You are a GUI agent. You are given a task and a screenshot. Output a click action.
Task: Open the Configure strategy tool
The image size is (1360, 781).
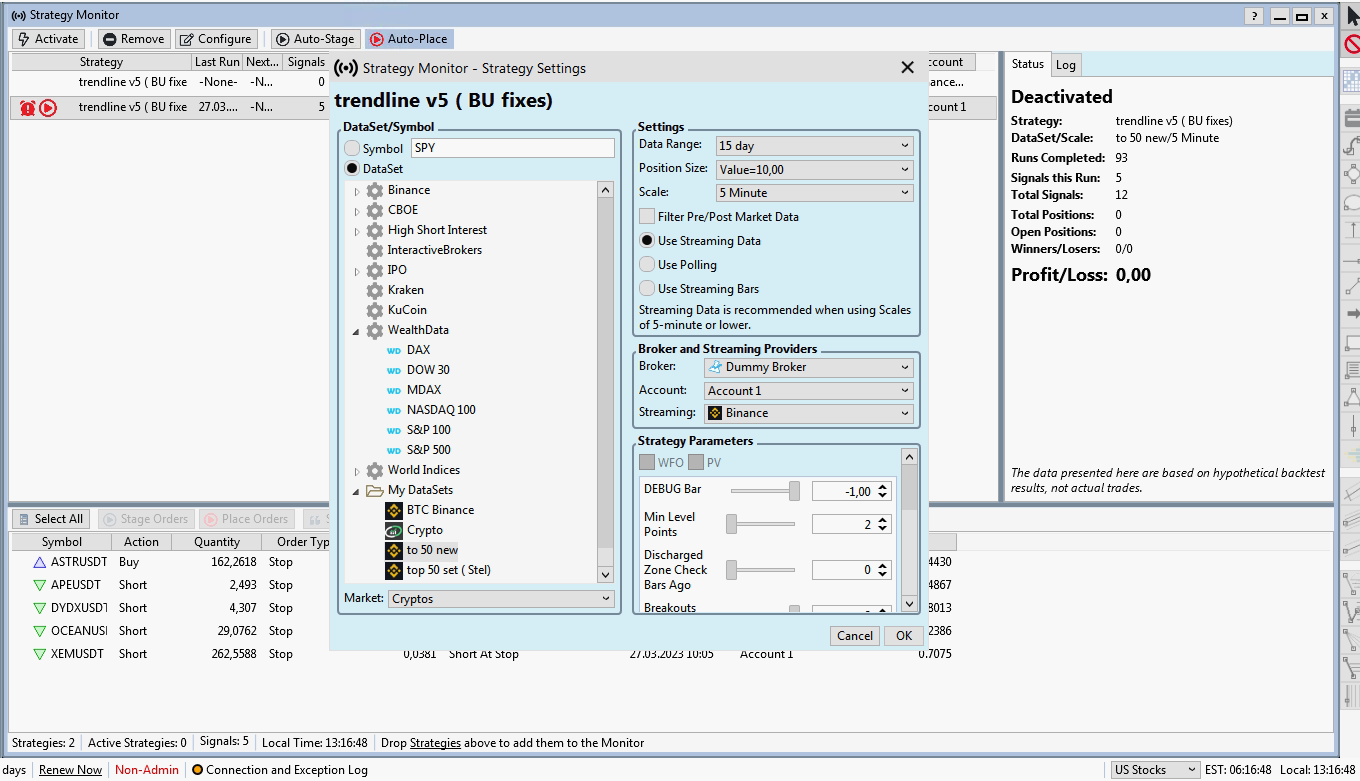(x=215, y=39)
